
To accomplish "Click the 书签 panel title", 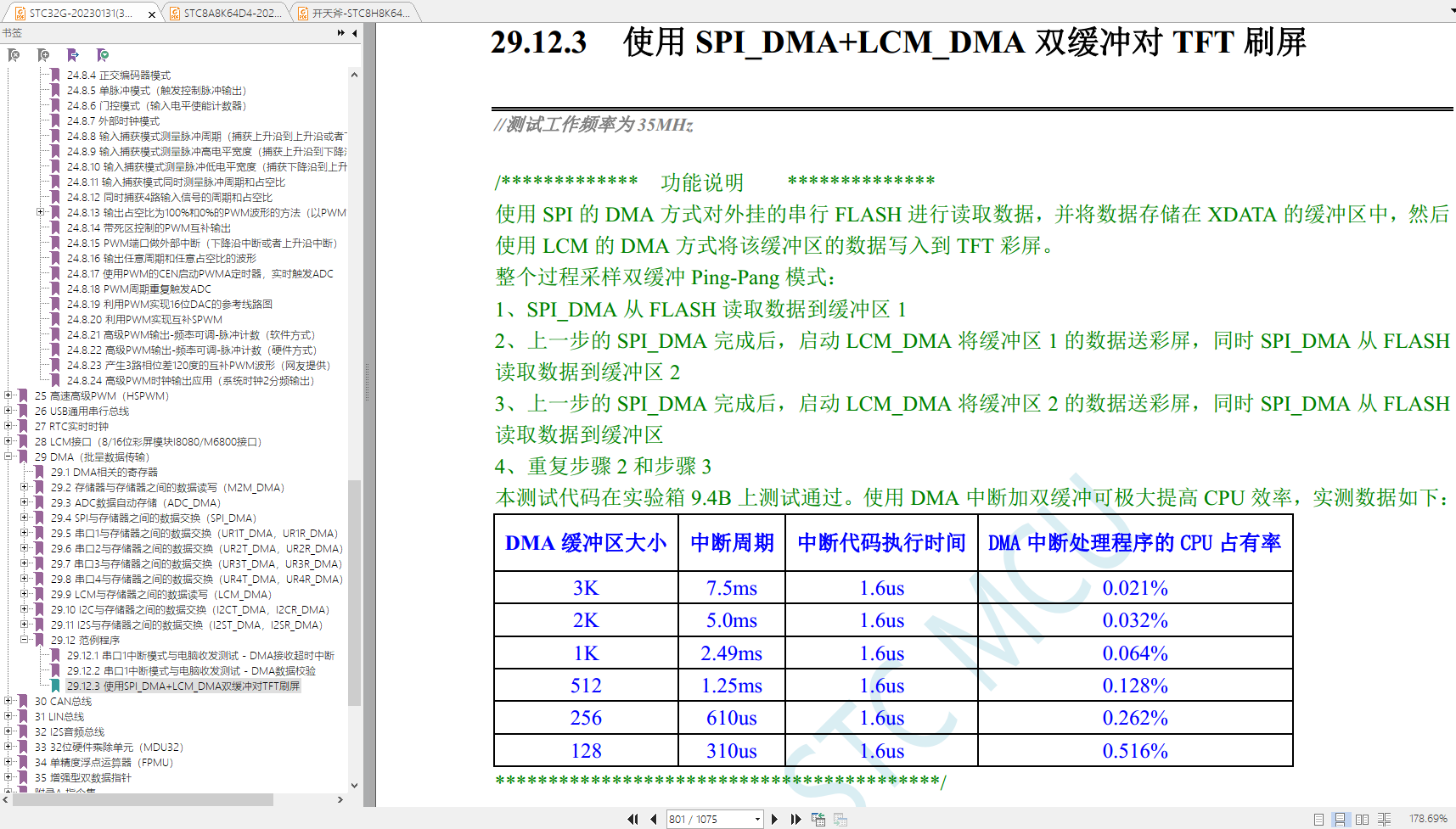I will pyautogui.click(x=12, y=33).
